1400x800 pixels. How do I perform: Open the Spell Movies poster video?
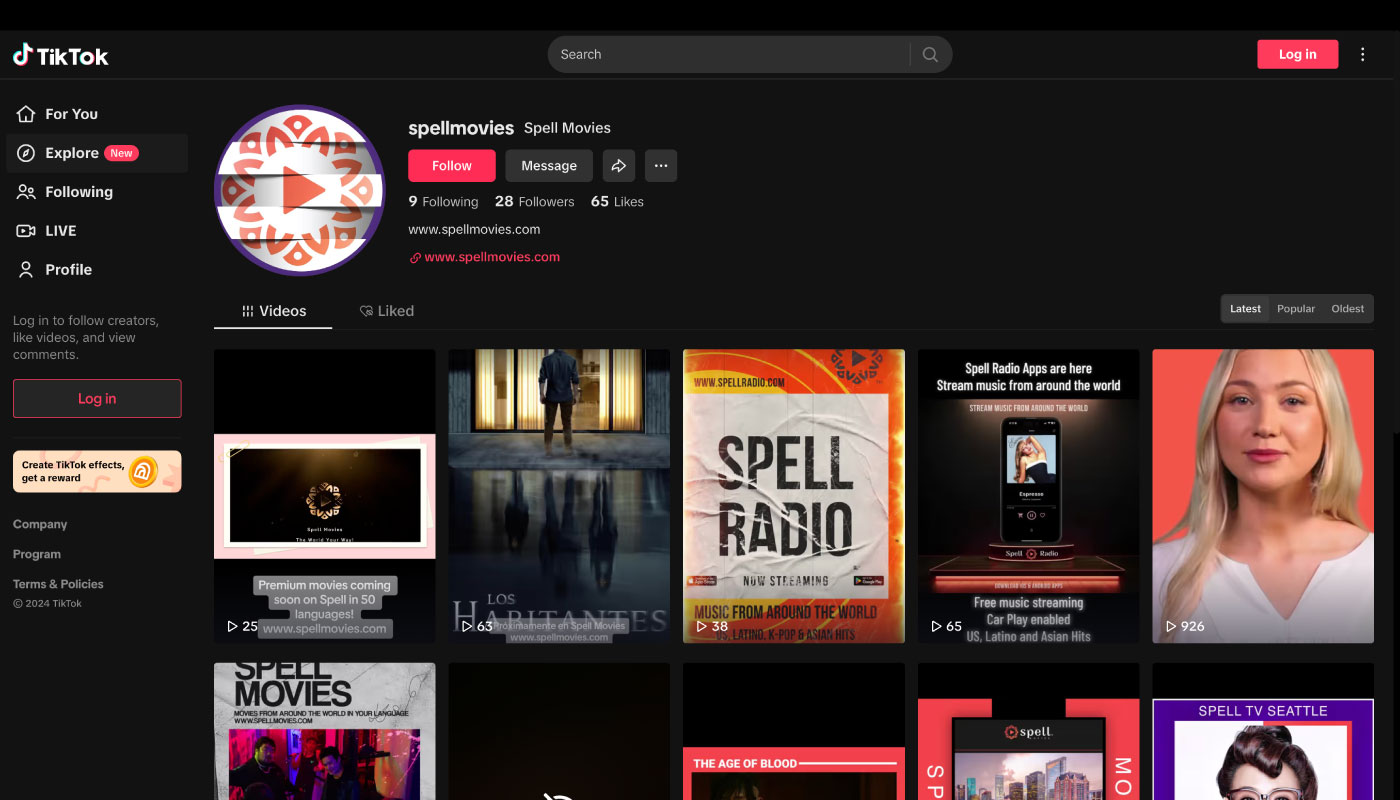(324, 731)
